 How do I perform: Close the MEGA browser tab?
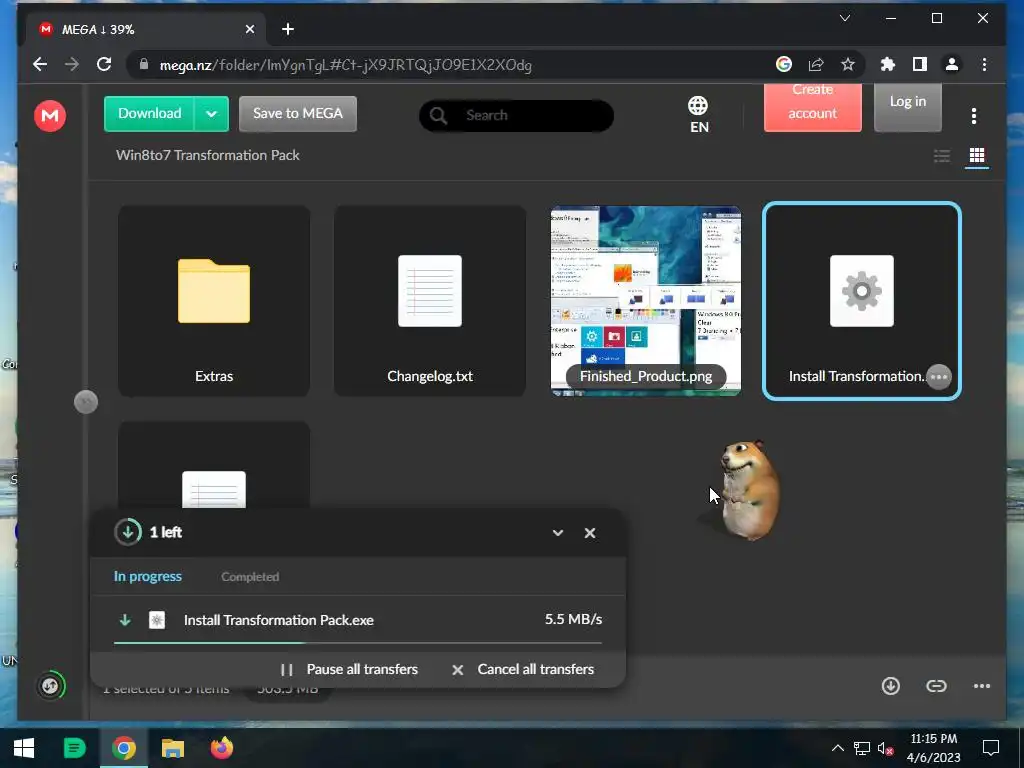(249, 29)
